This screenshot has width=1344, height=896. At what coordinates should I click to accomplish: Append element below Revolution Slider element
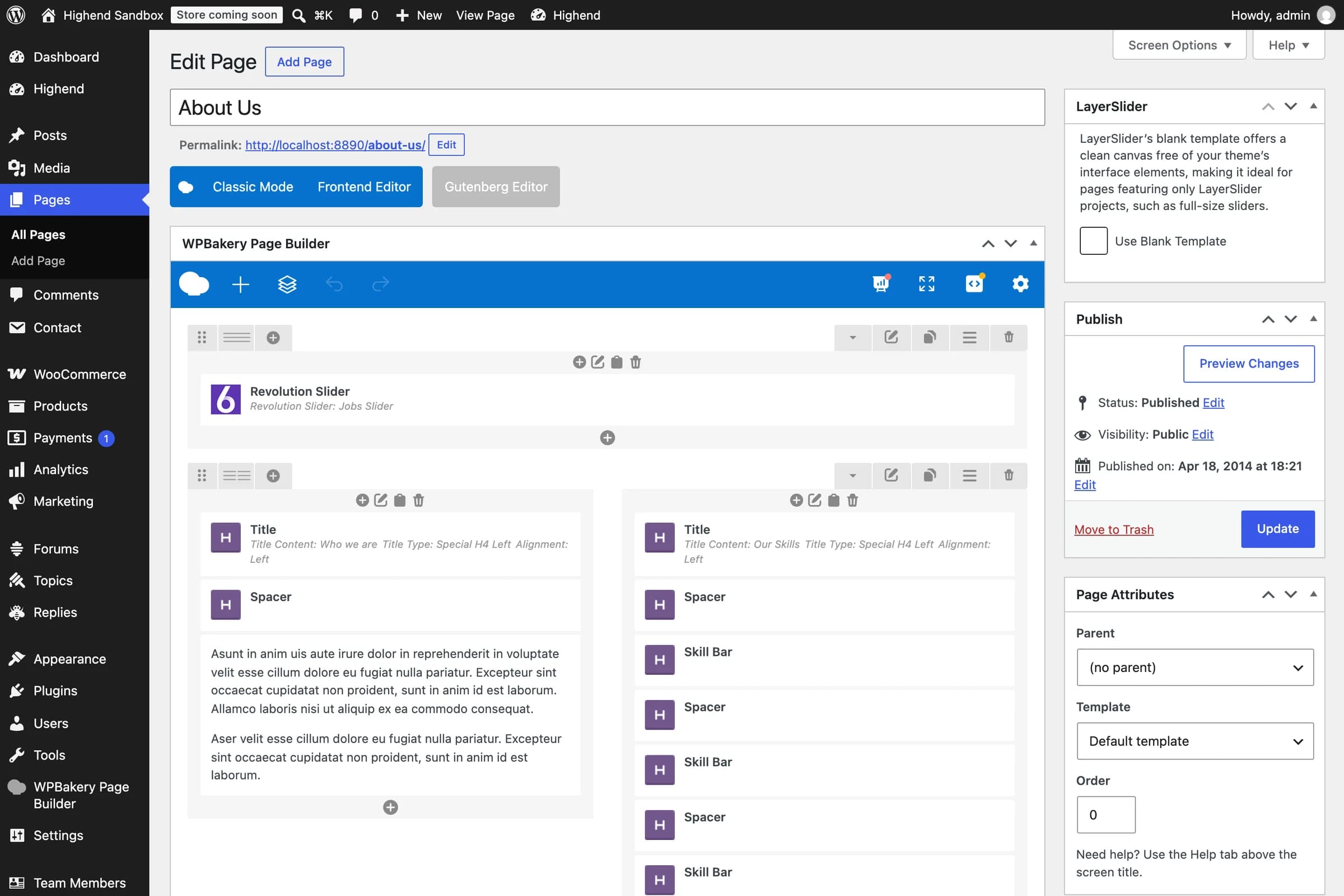(608, 438)
